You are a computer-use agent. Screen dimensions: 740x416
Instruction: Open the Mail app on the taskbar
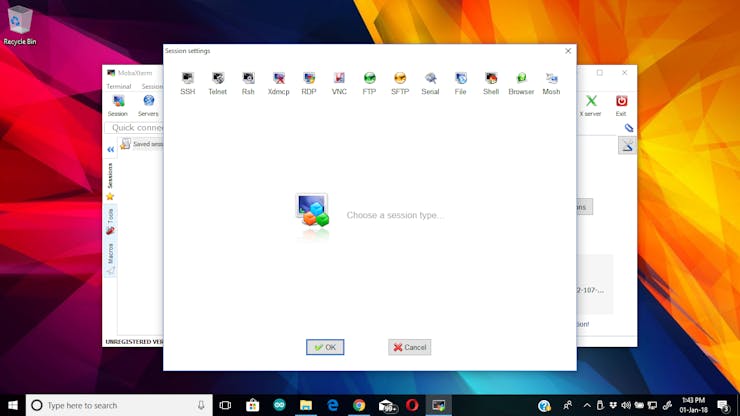[x=387, y=405]
